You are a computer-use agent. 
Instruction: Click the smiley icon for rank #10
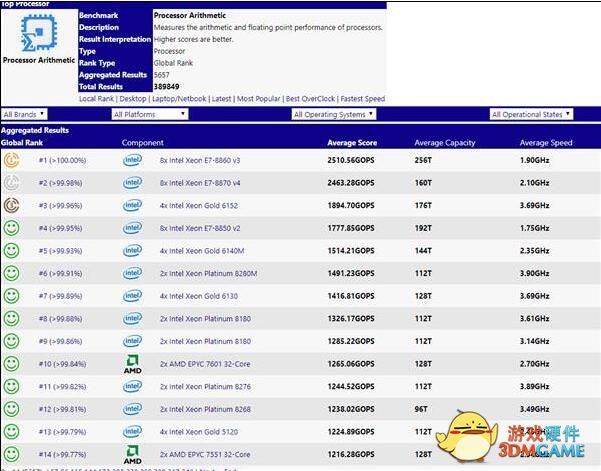tap(11, 364)
